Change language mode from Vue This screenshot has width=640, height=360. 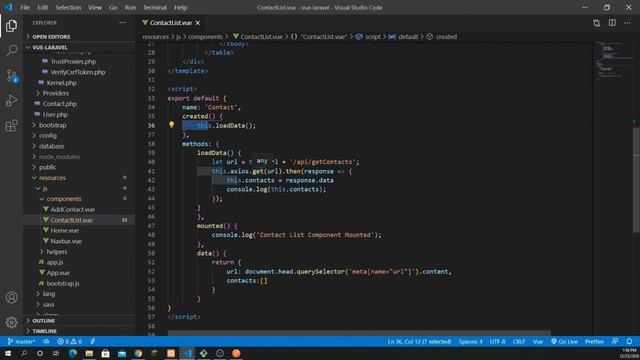(x=538, y=341)
